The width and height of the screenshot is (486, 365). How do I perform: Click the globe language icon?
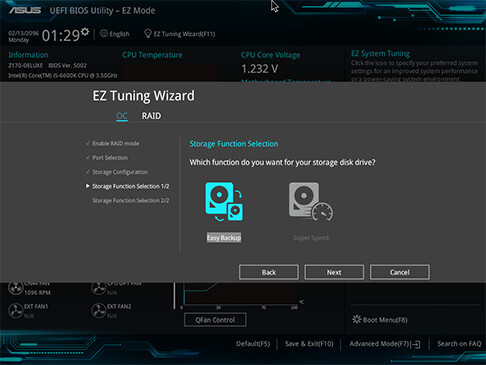coord(104,33)
